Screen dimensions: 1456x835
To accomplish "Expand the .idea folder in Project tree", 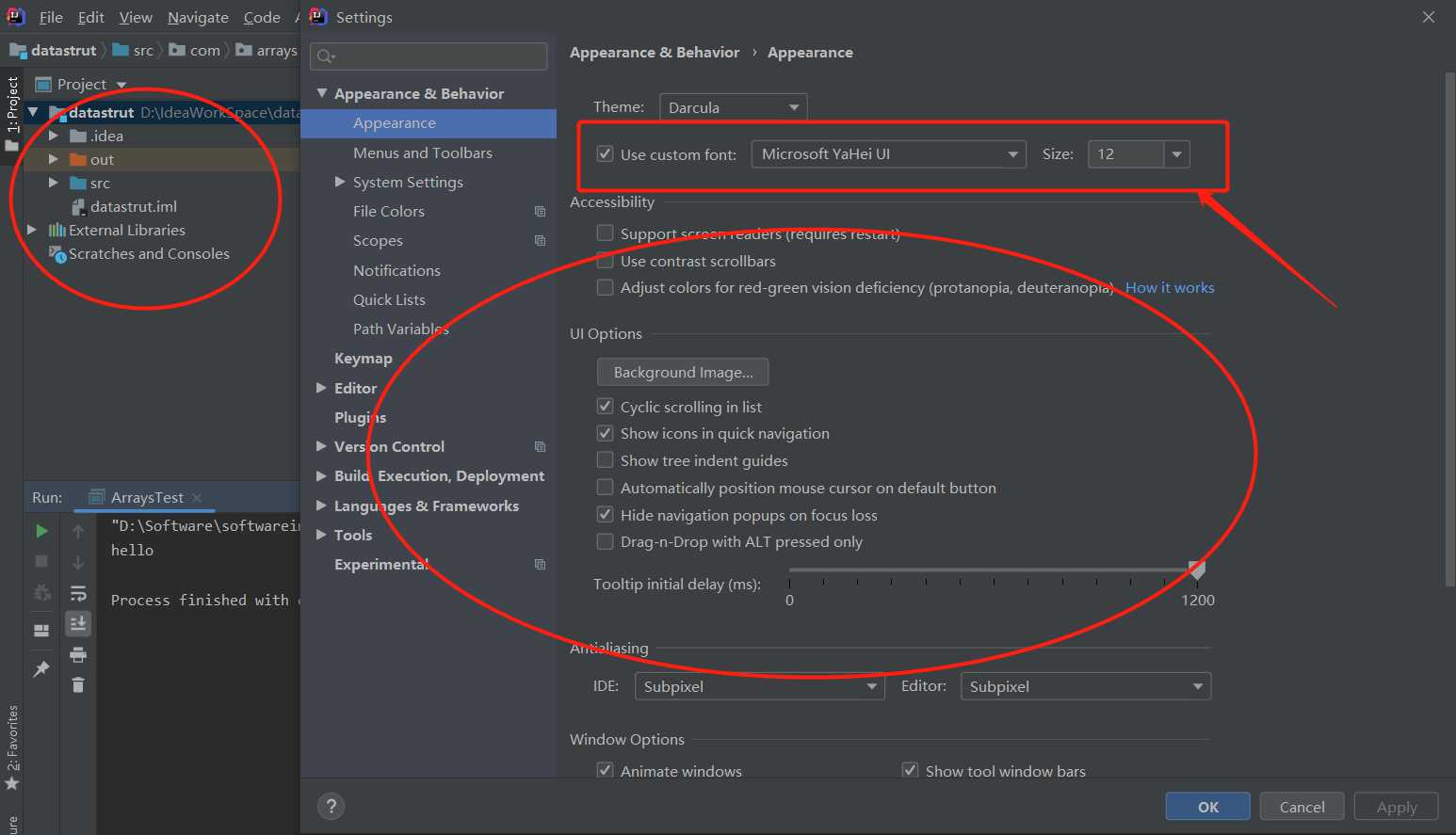I will pos(54,136).
